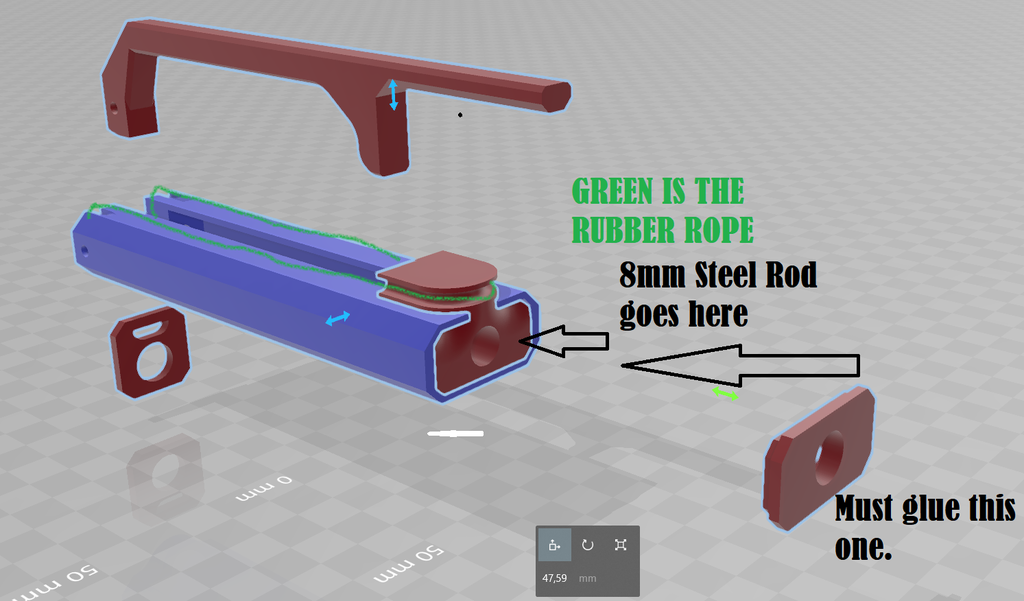The height and width of the screenshot is (601, 1024).
Task: Click the vertical blue move arrow on the handle
Action: (x=394, y=95)
